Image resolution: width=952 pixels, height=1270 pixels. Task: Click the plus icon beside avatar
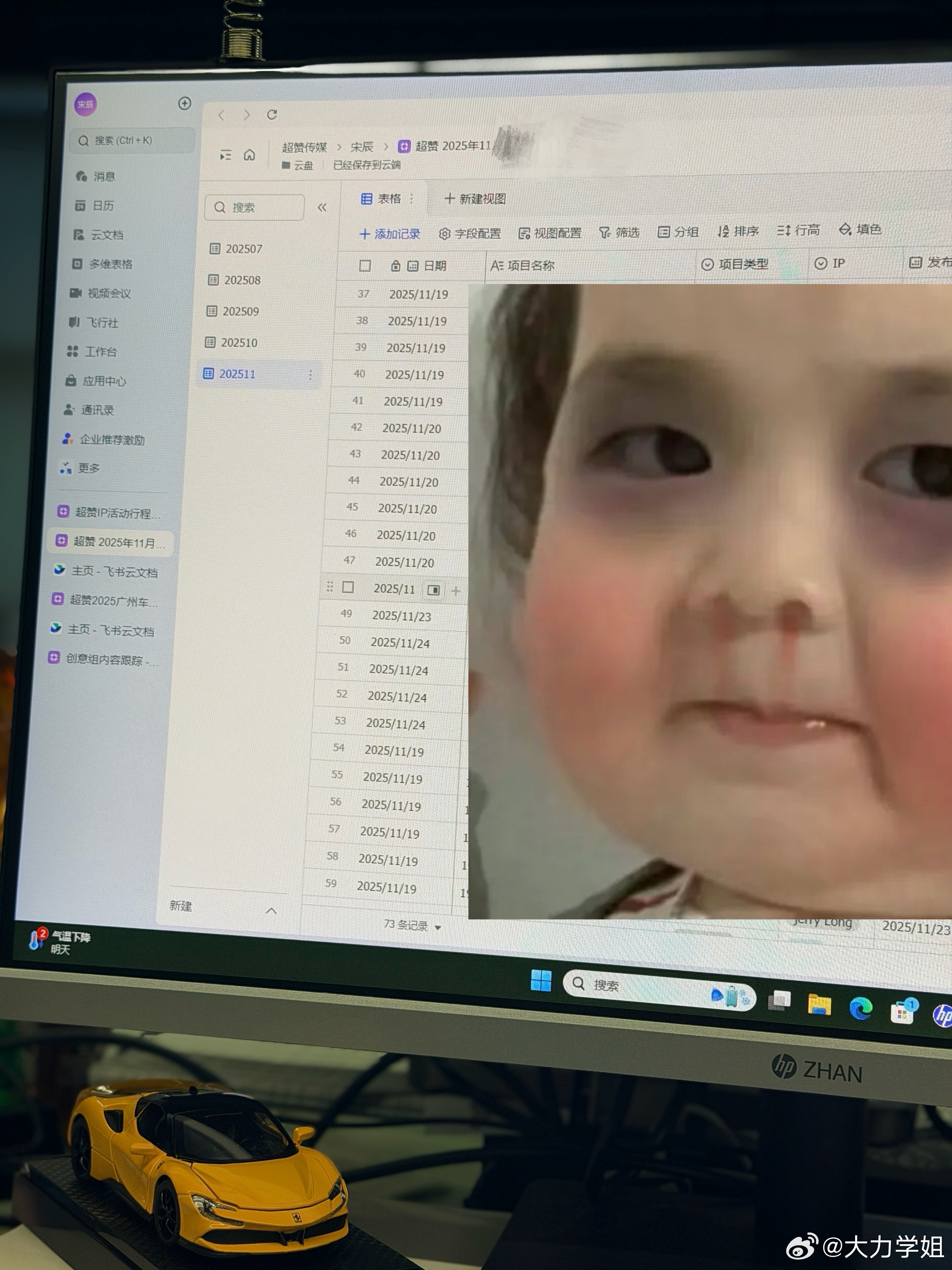coord(185,103)
